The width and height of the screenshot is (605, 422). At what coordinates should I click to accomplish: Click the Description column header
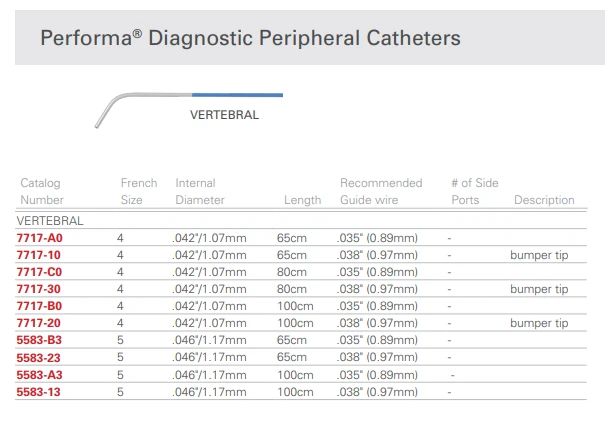pyautogui.click(x=544, y=200)
